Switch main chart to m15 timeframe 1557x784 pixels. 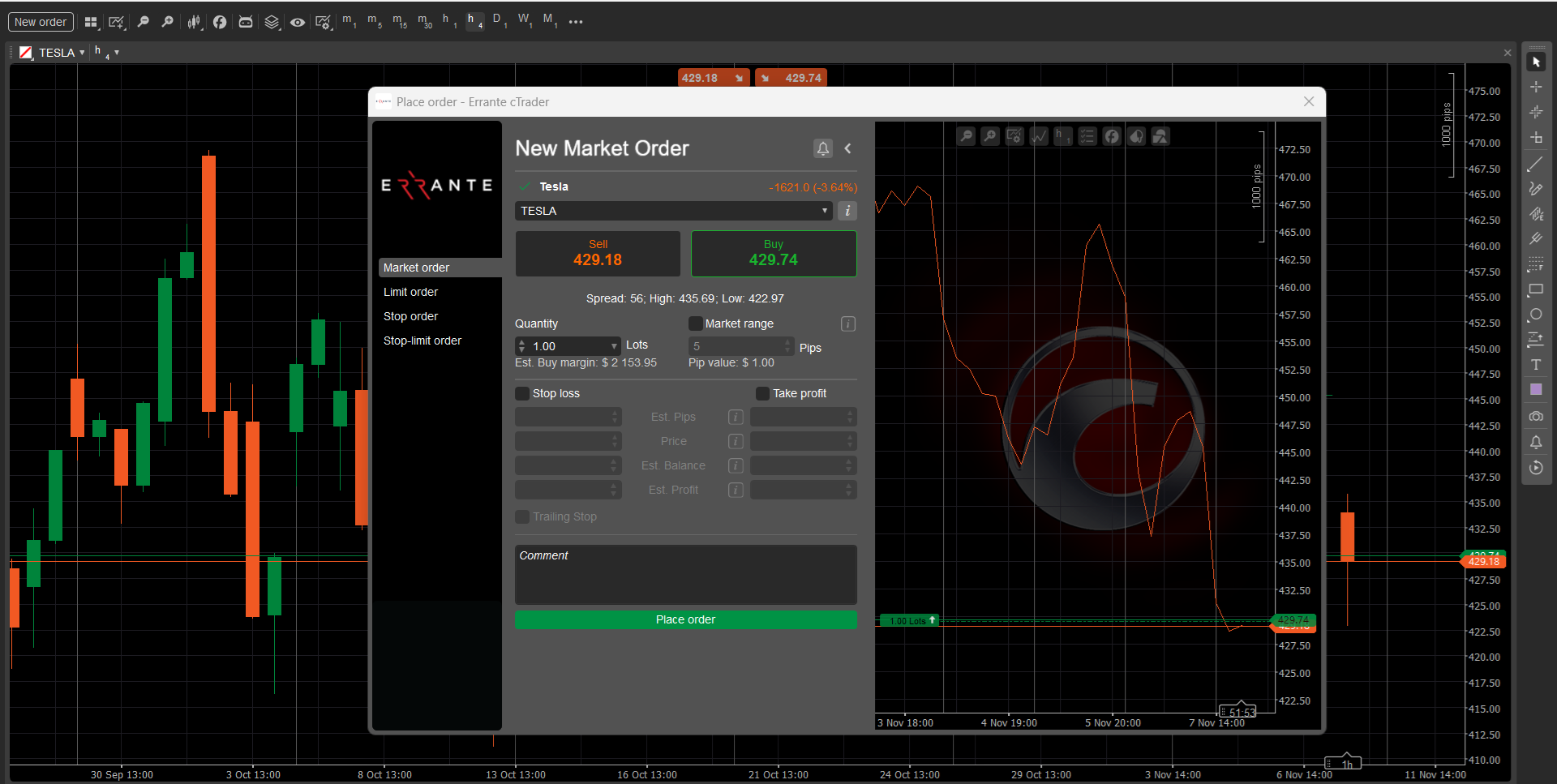(400, 20)
